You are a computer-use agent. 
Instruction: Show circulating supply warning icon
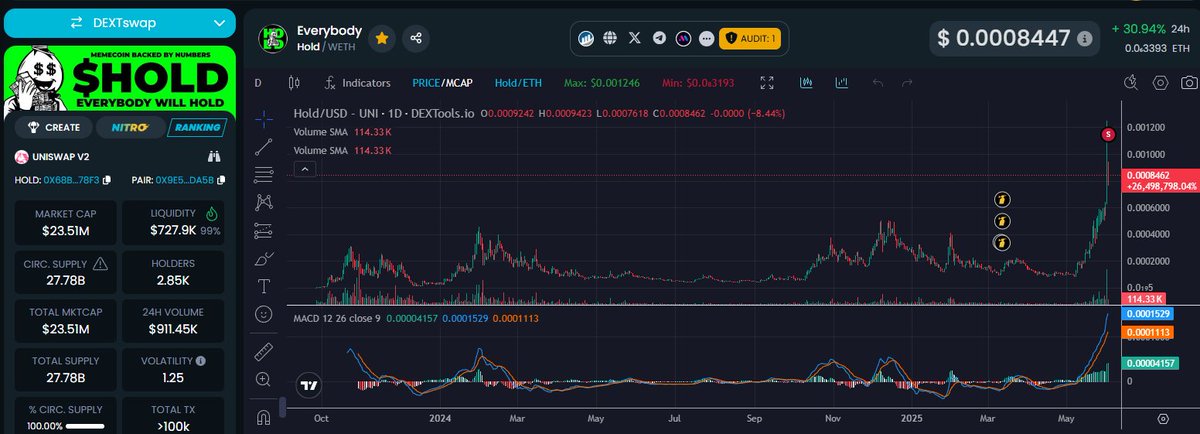100,264
